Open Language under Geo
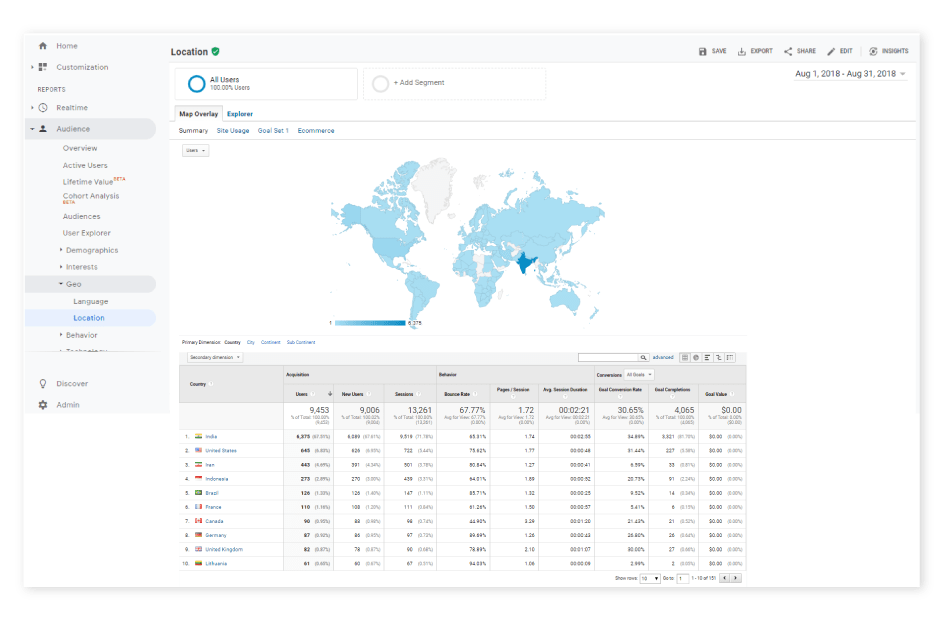 point(91,301)
